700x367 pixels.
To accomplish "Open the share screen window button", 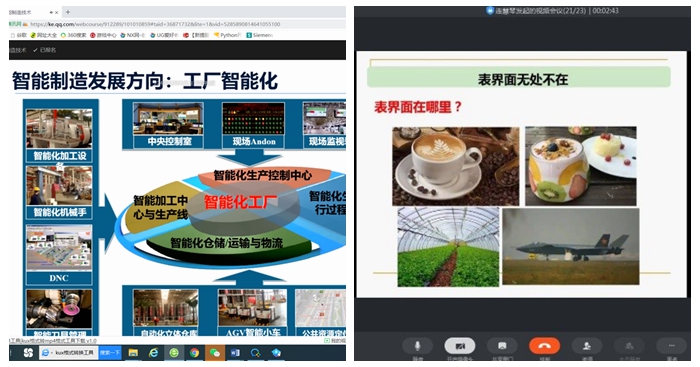I will point(502,346).
